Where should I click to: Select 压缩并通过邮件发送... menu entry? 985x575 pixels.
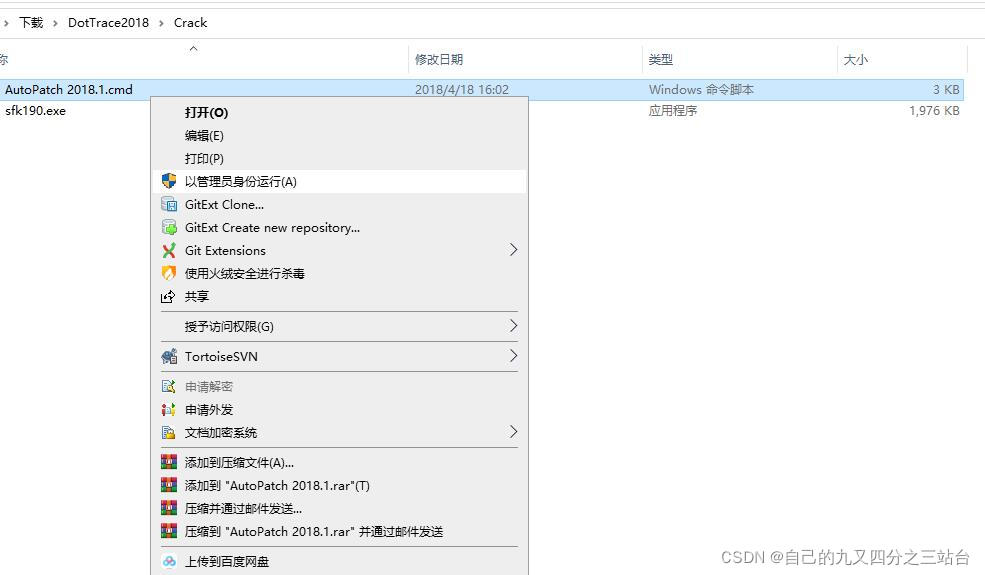pyautogui.click(x=340, y=508)
